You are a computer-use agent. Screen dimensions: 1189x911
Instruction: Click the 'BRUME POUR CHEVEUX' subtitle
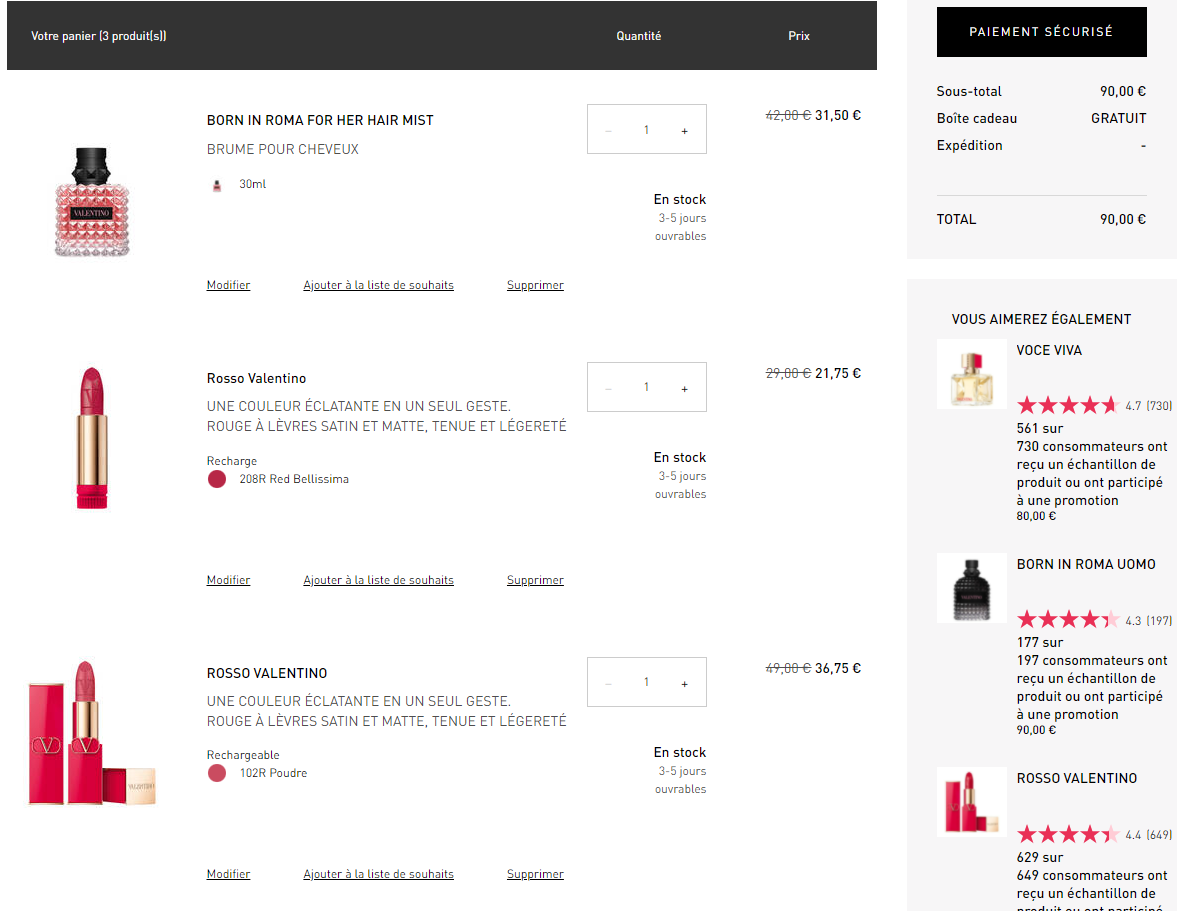pyautogui.click(x=283, y=149)
